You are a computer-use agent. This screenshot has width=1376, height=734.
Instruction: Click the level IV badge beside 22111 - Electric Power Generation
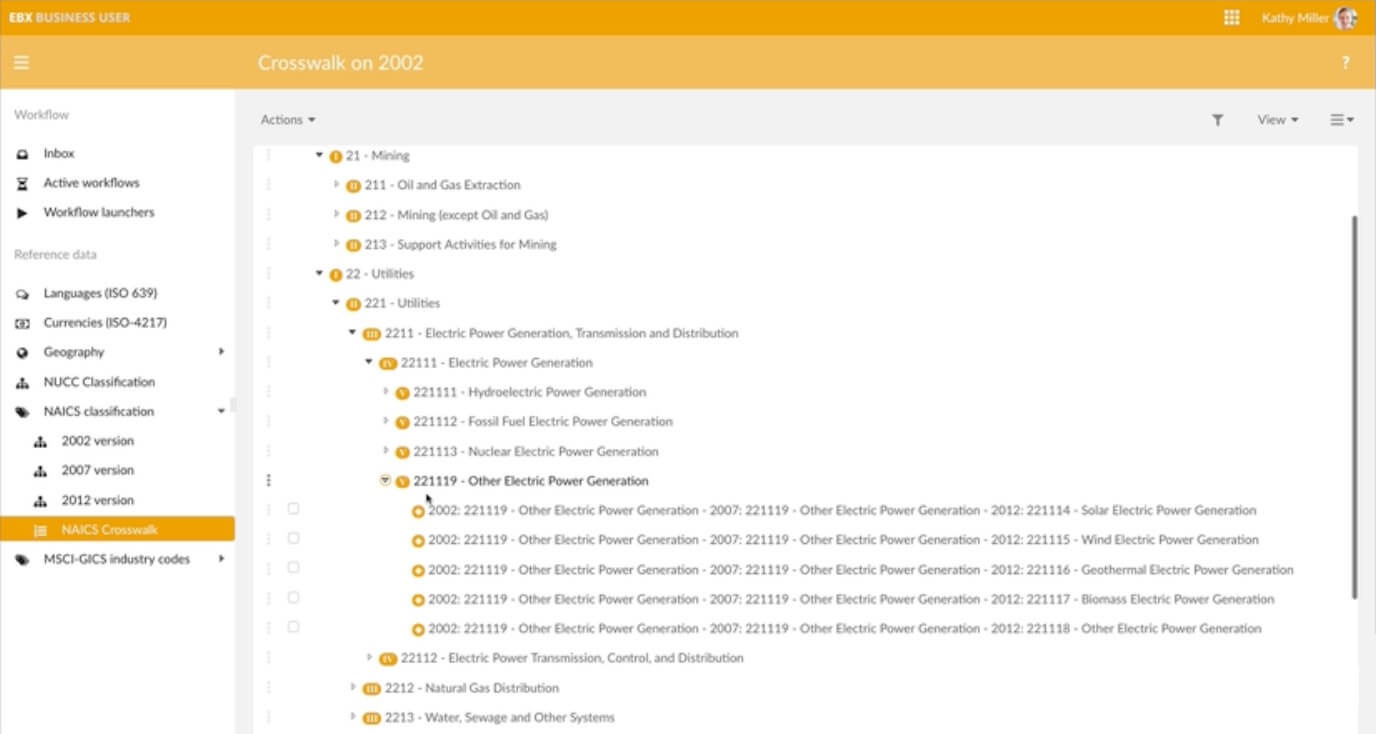[388, 364]
